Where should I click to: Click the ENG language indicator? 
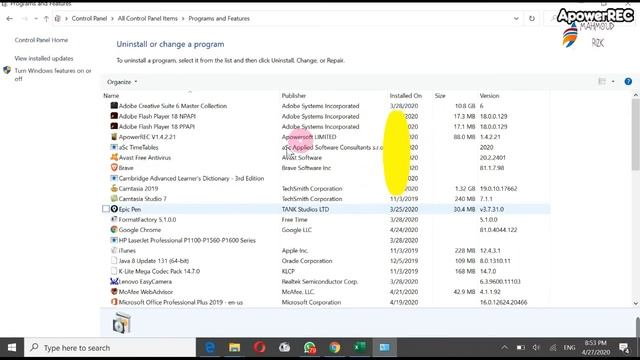tap(569, 347)
